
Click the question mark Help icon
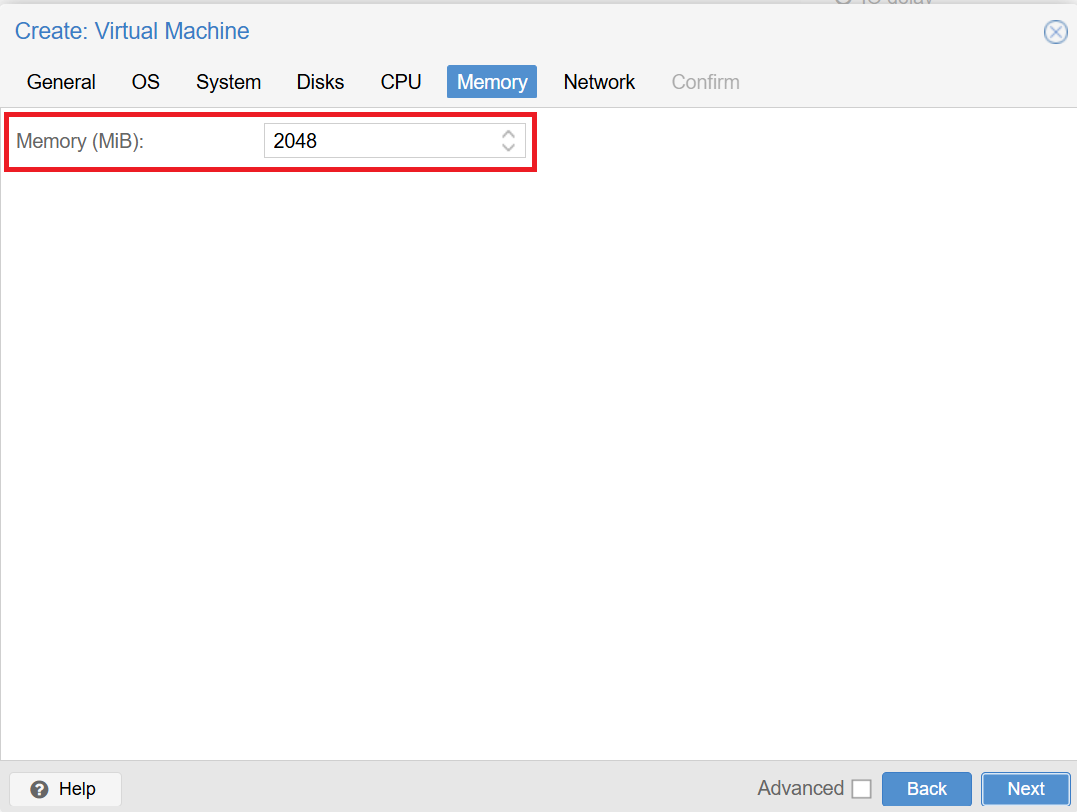(x=40, y=789)
